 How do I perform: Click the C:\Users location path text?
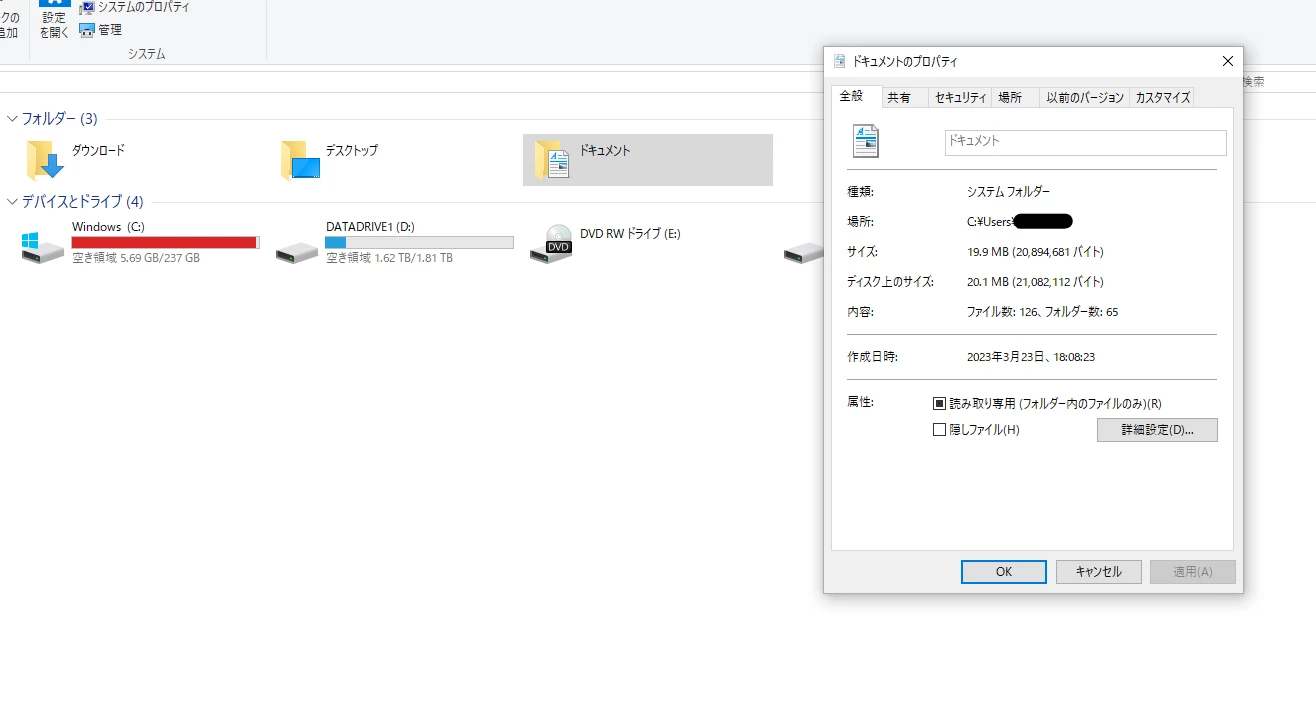[1019, 222]
